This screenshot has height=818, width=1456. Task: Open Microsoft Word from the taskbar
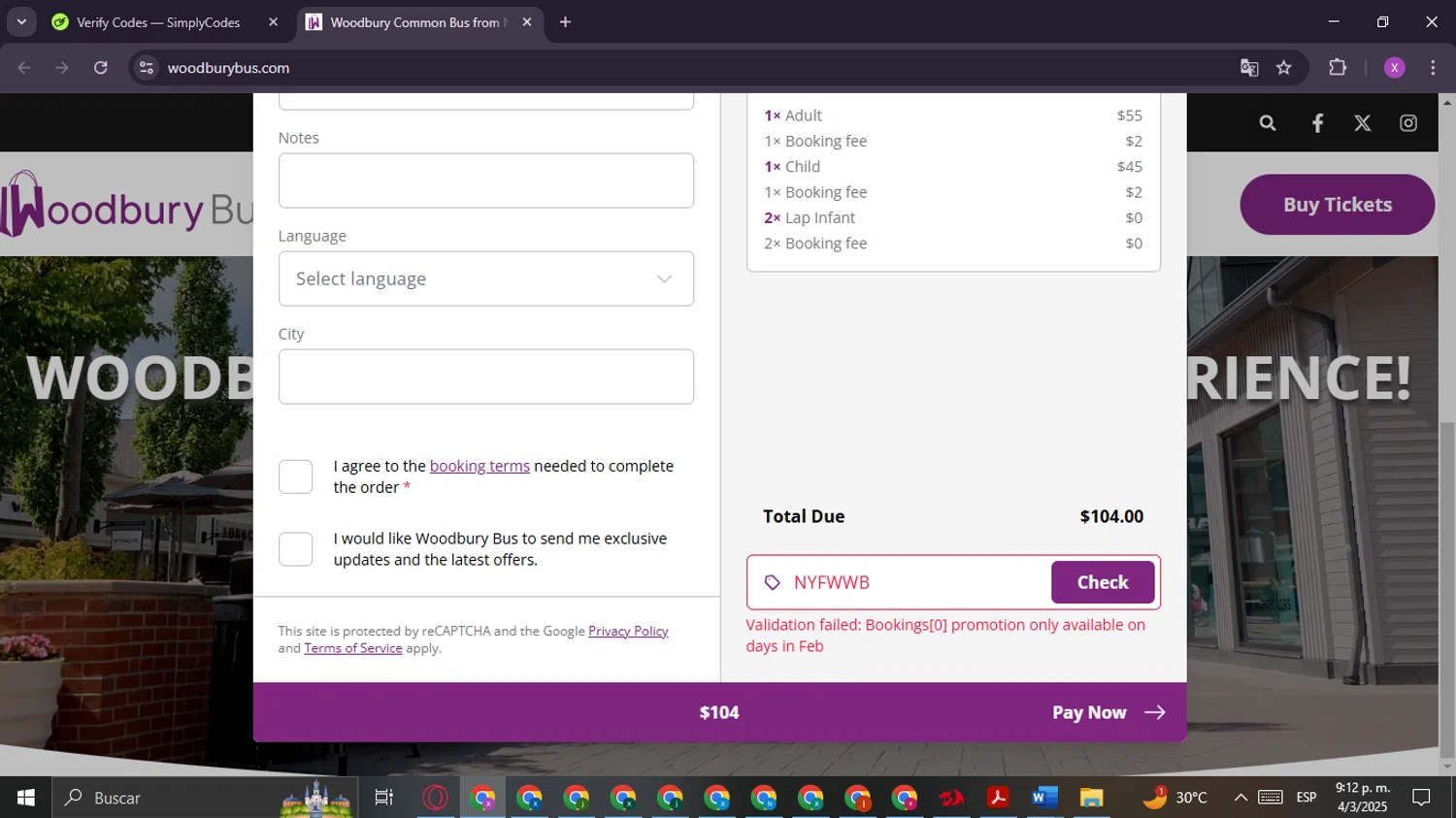click(1044, 798)
